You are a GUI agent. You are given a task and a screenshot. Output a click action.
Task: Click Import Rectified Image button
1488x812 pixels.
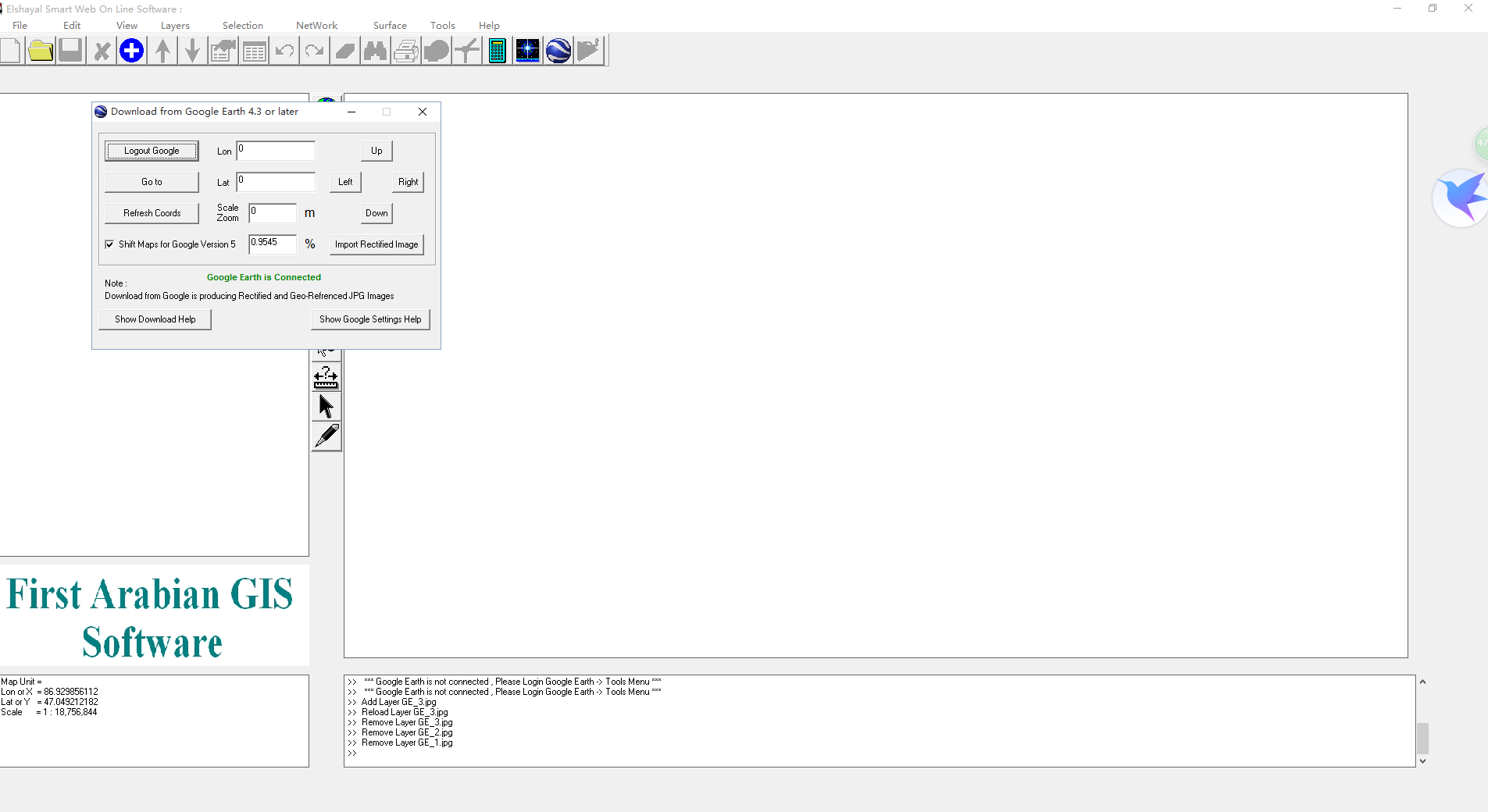click(x=376, y=244)
